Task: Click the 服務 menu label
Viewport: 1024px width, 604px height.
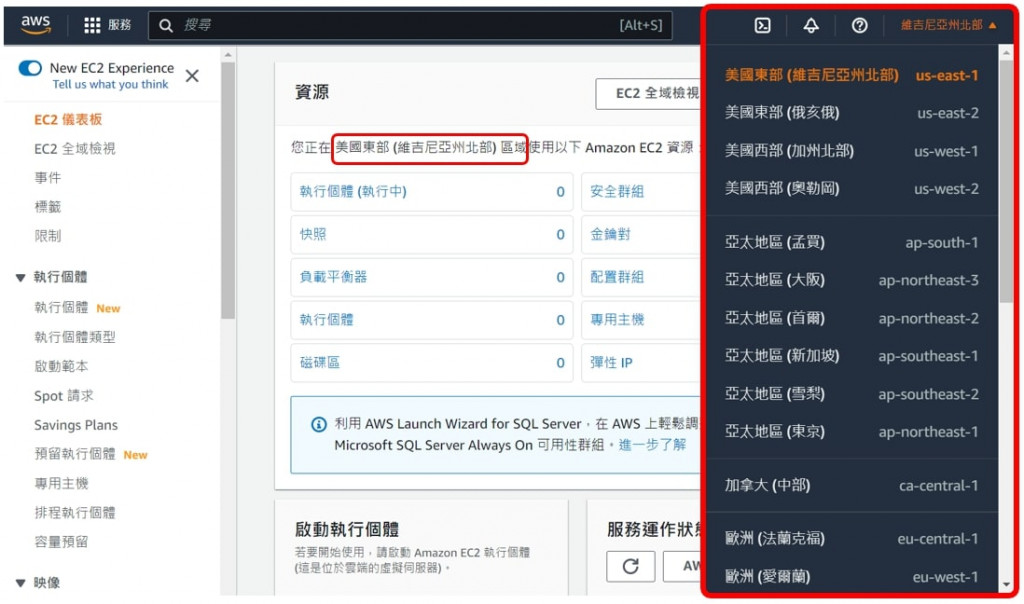Action: pyautogui.click(x=120, y=25)
